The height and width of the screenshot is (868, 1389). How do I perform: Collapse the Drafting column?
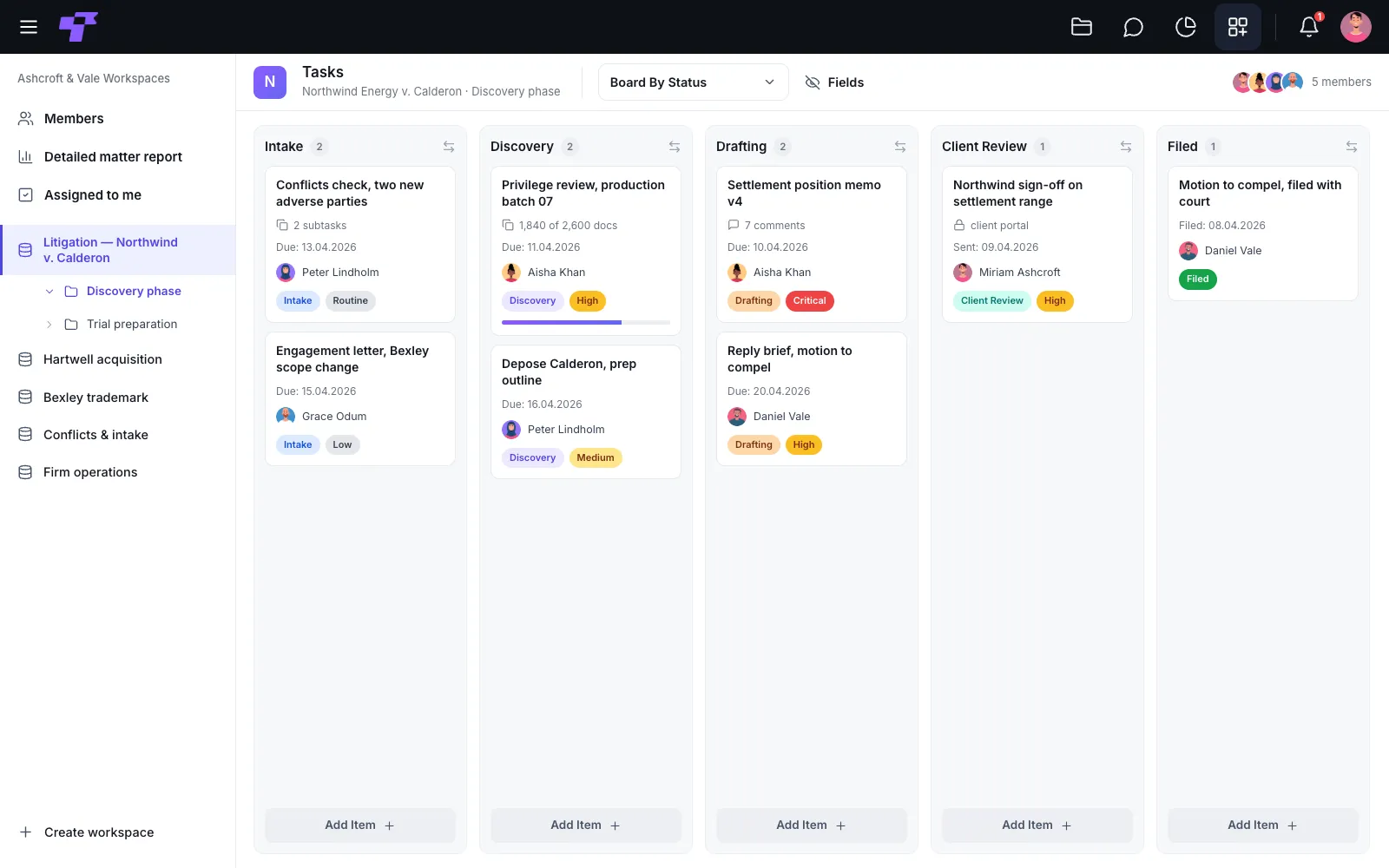(900, 147)
